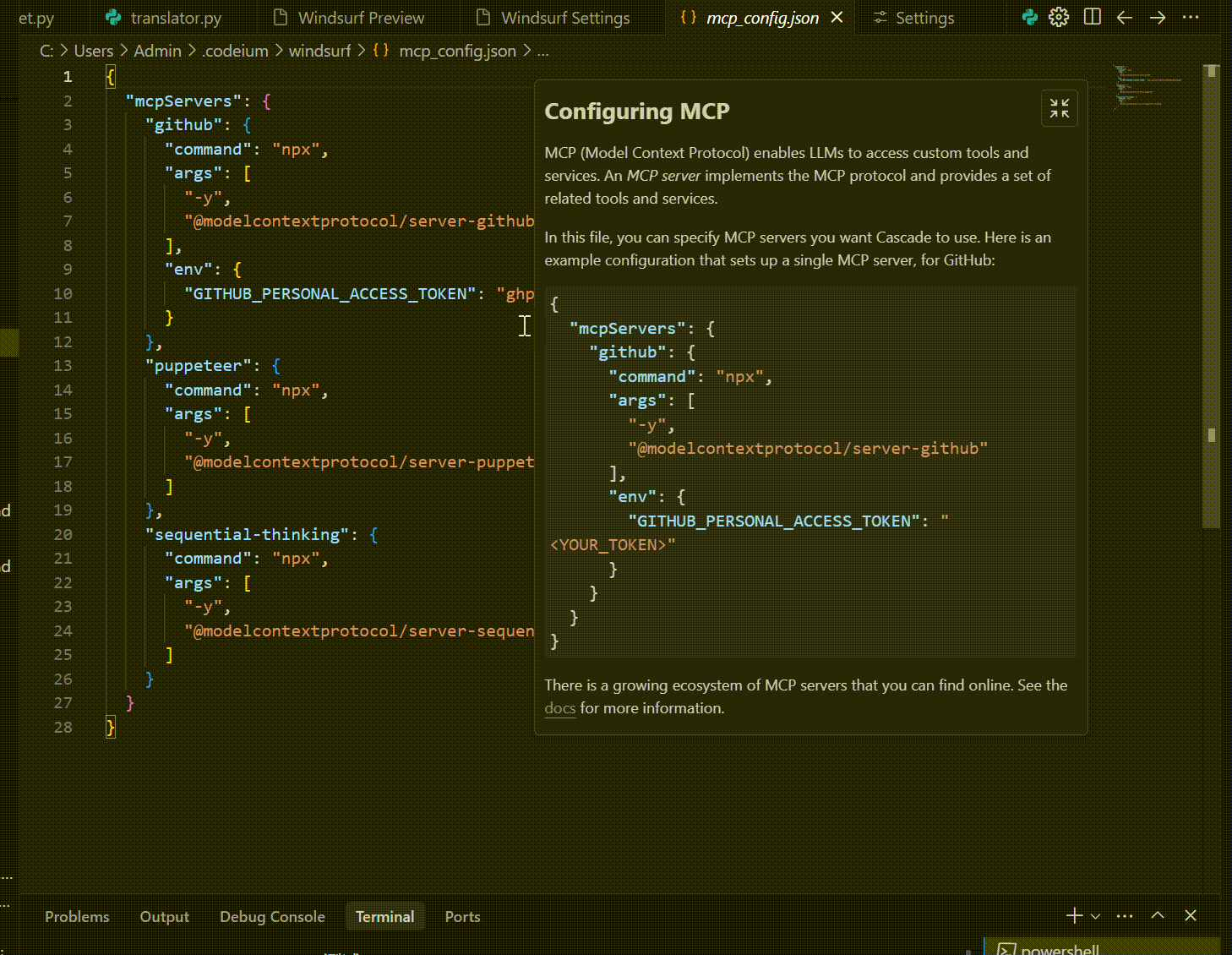Viewport: 1232px width, 955px height.
Task: Navigate forward with the right arrow icon
Action: pyautogui.click(x=1158, y=18)
